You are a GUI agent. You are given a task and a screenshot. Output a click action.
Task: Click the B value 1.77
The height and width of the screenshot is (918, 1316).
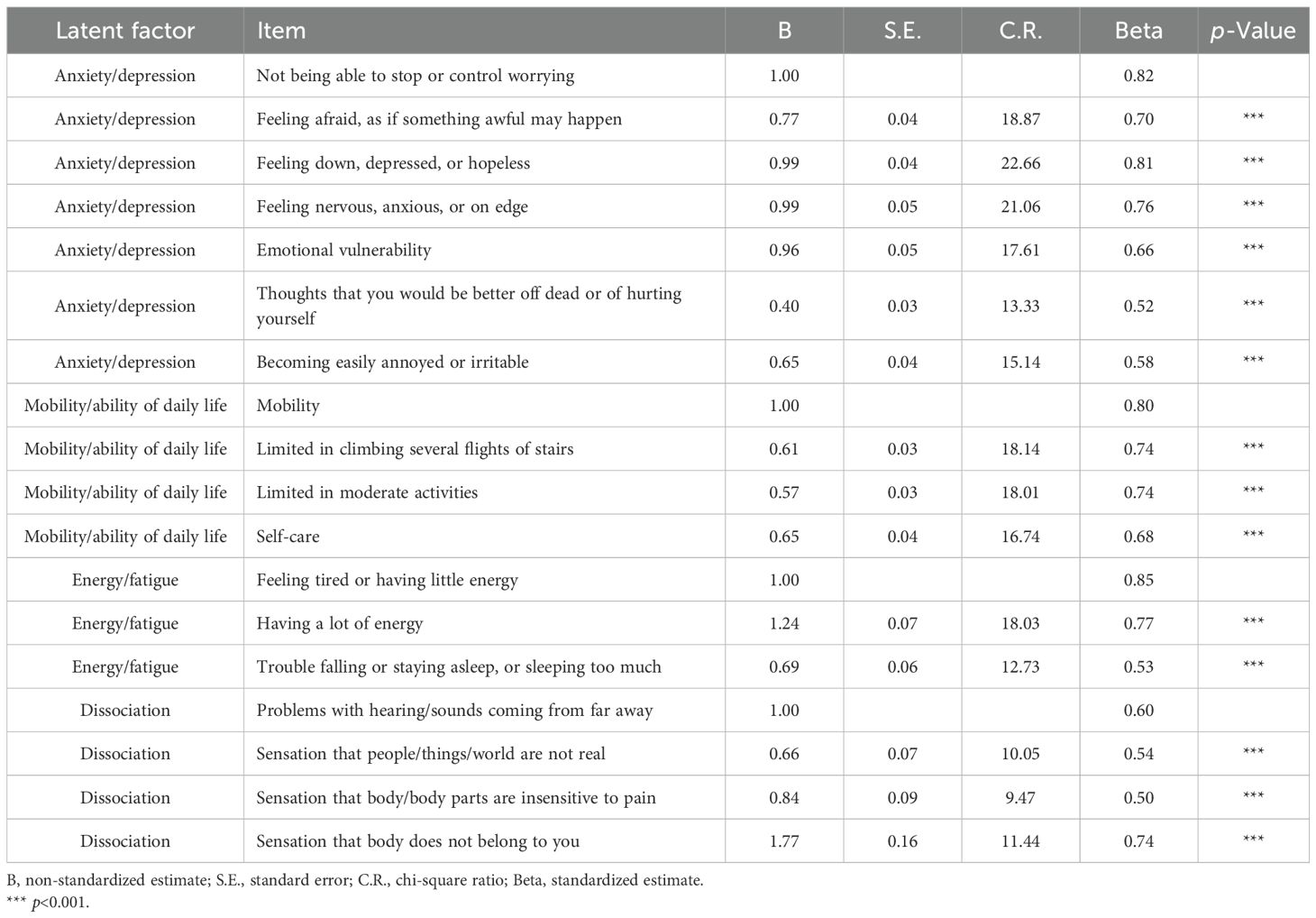click(784, 841)
